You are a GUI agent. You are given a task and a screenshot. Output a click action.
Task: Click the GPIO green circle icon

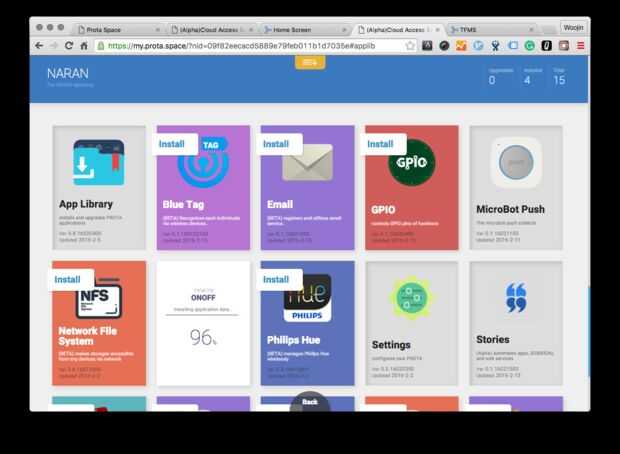pyautogui.click(x=412, y=163)
